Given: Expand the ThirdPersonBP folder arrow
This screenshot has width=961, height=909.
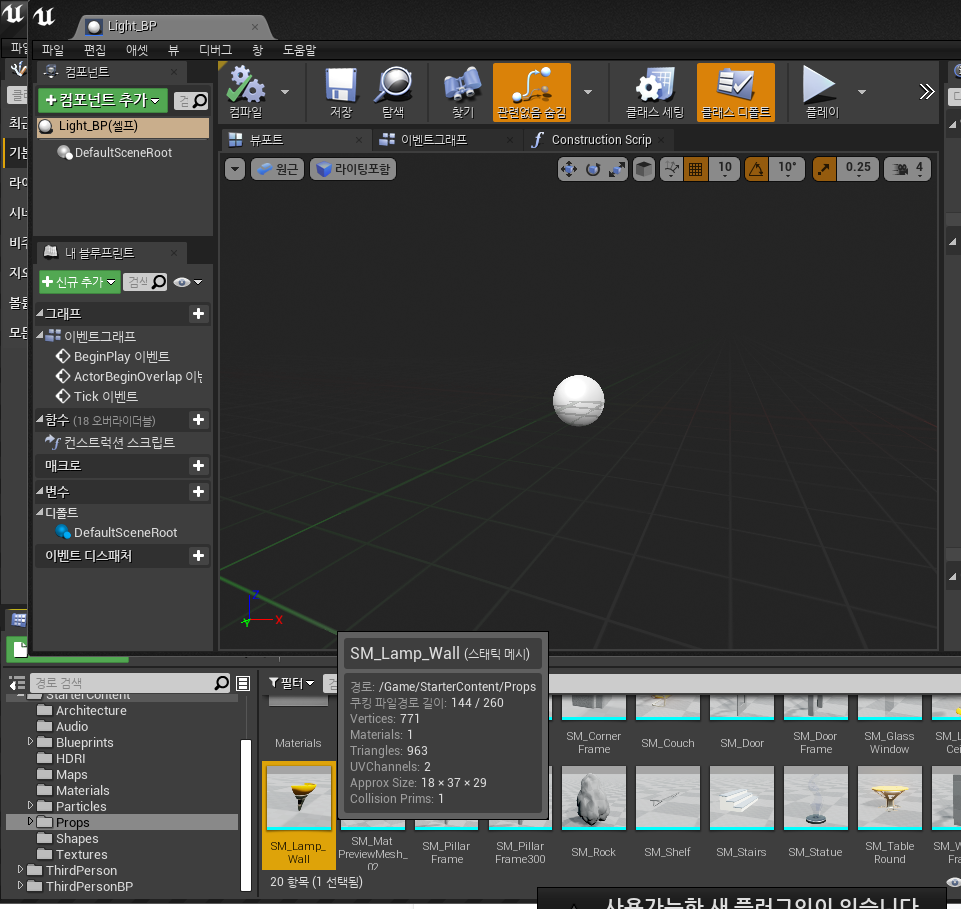Looking at the screenshot, I should coord(20,886).
